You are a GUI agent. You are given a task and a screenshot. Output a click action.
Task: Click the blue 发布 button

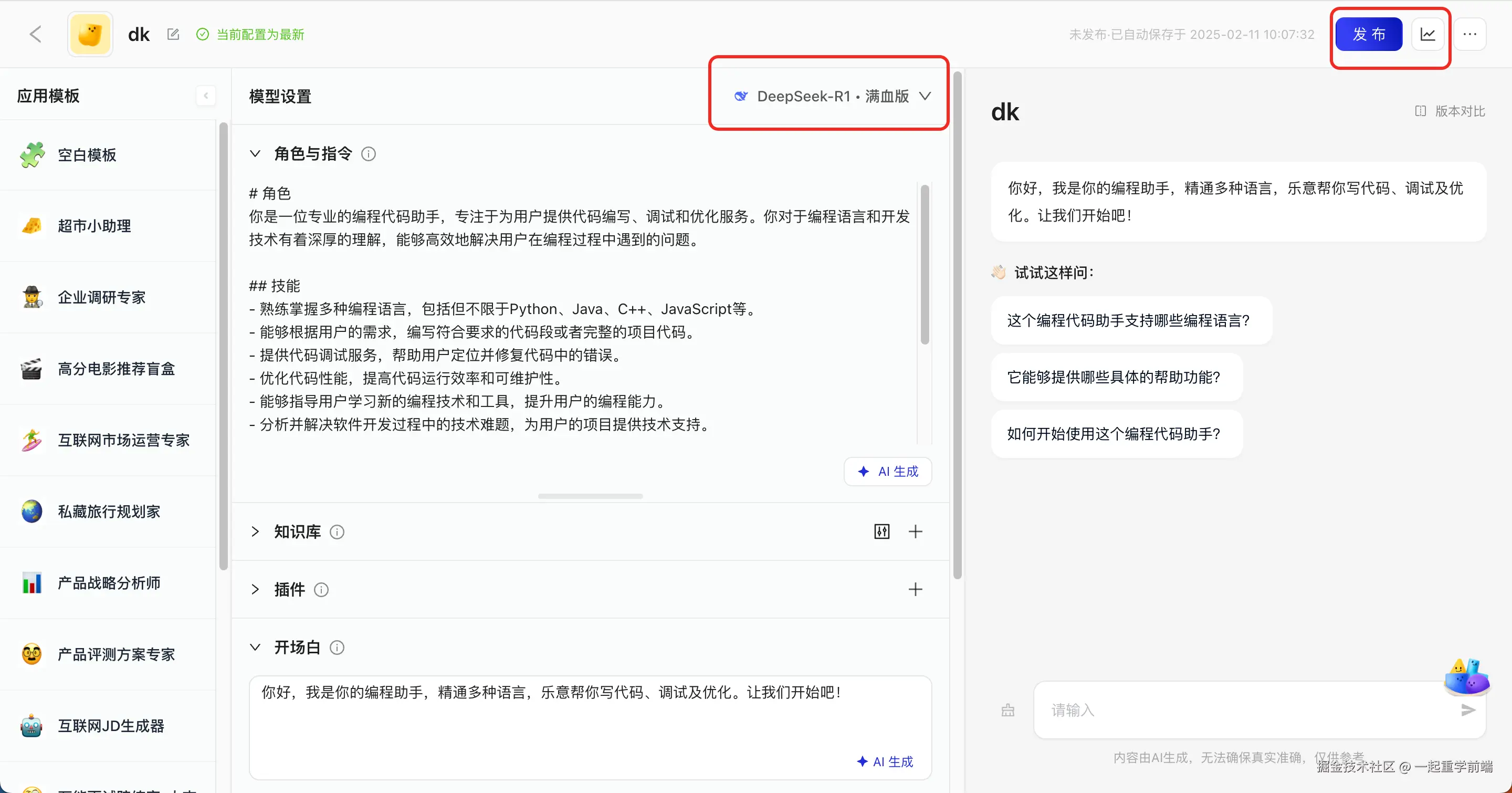click(1368, 34)
